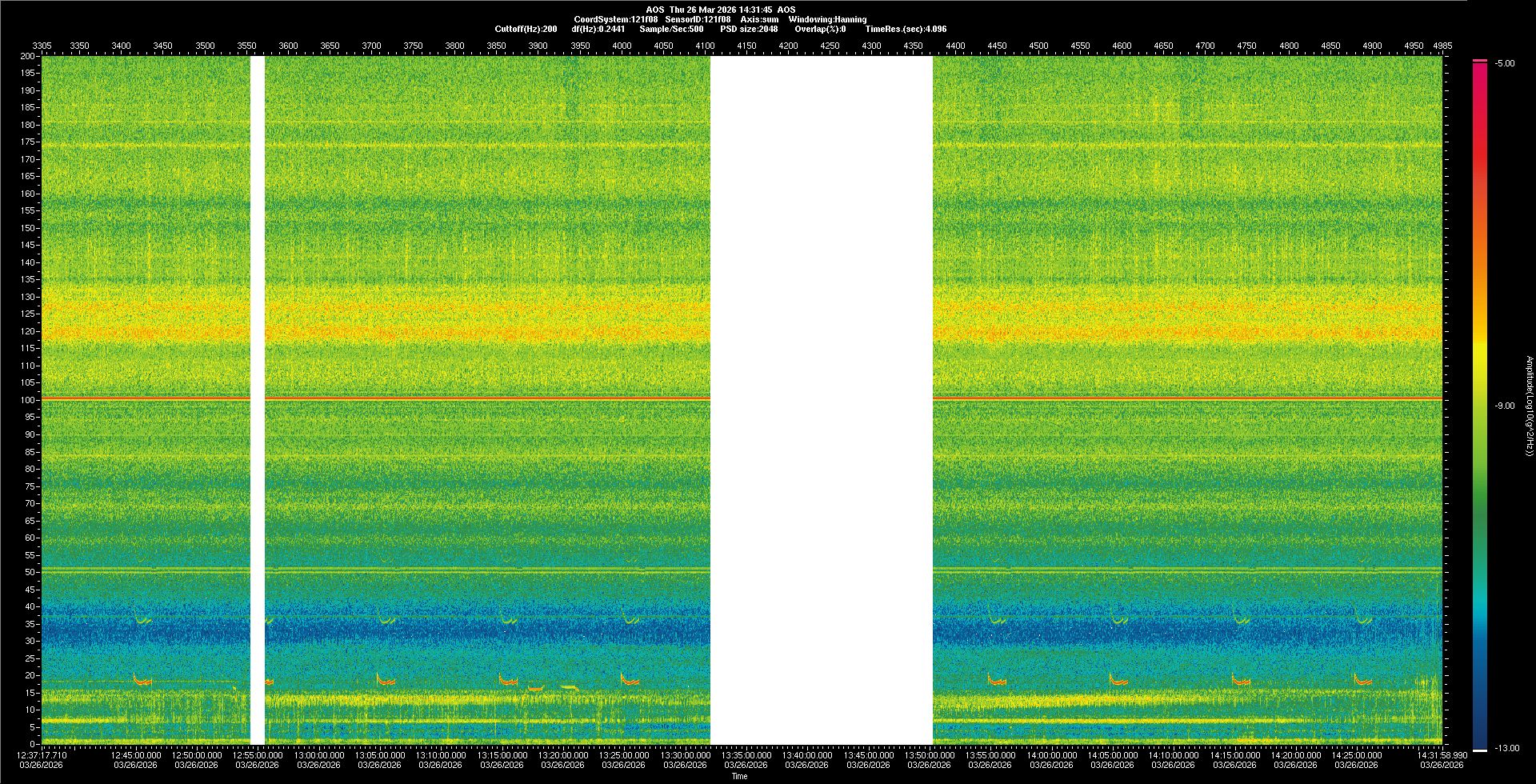
Task: Click the Cuttoff(Hz):200 header text
Action: tap(526, 29)
